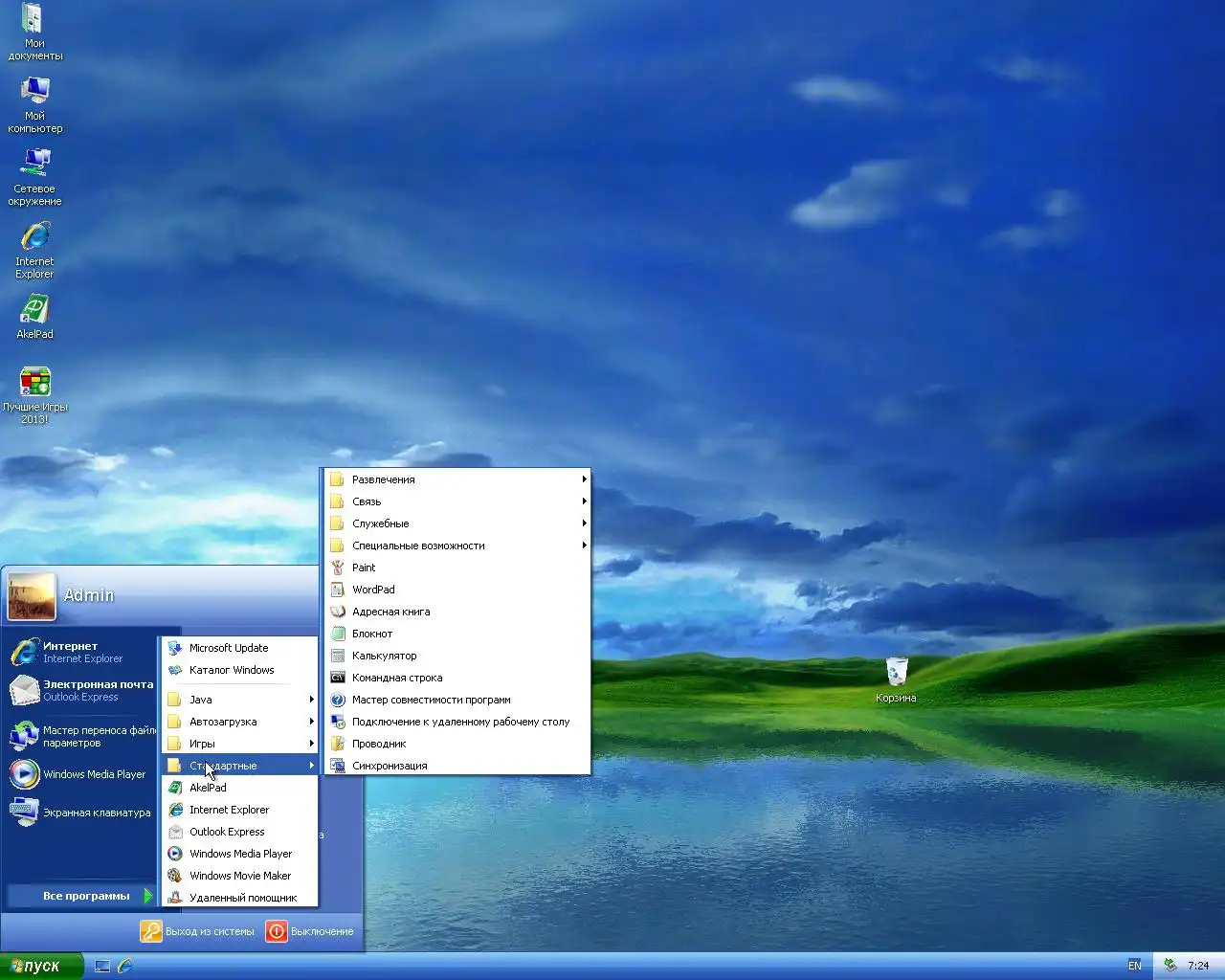Screen dimensions: 1225x980
Task: Open Адресная книга address book
Action: click(457, 612)
